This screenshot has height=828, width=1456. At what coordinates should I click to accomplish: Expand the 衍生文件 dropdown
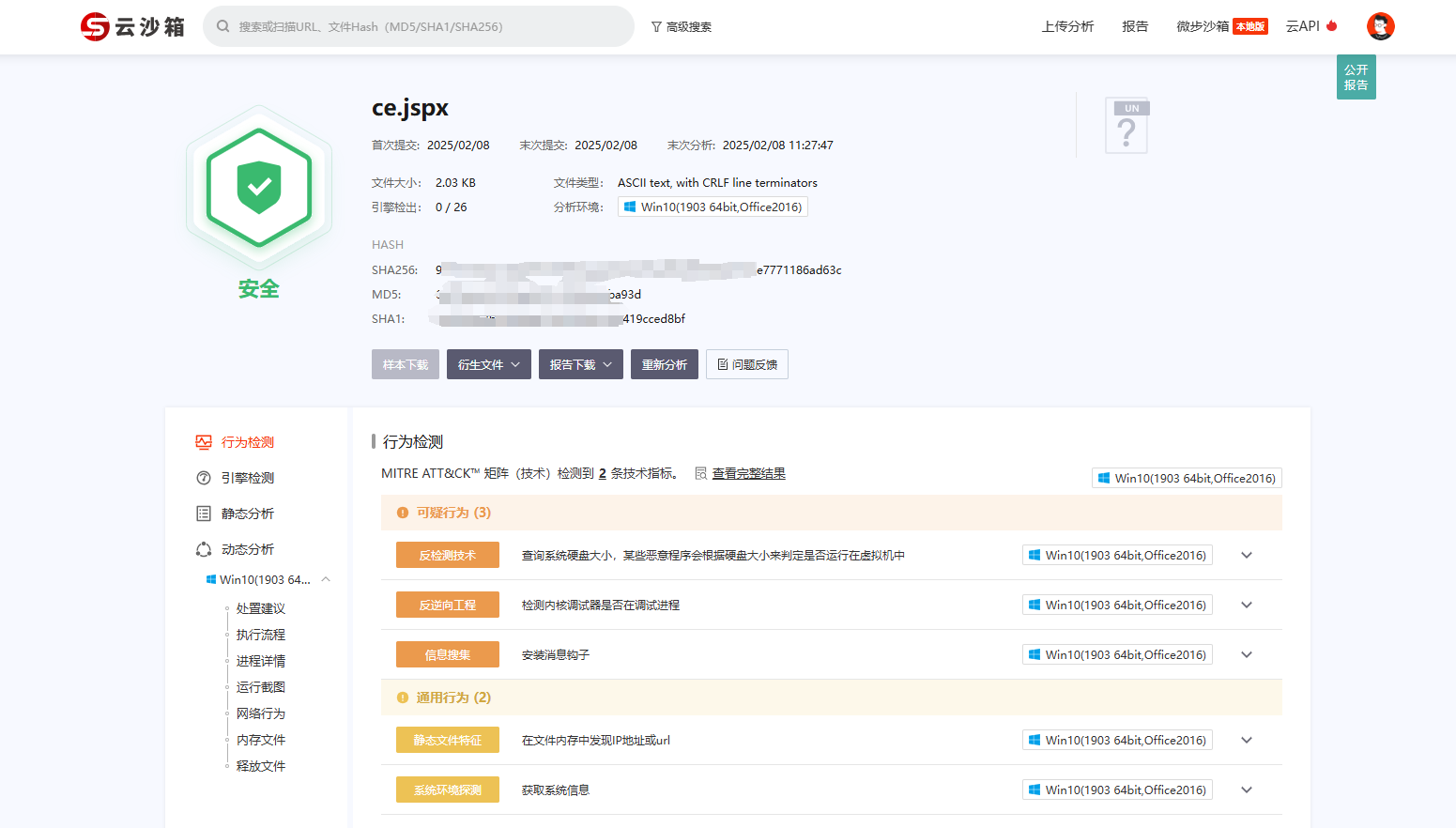pos(489,364)
